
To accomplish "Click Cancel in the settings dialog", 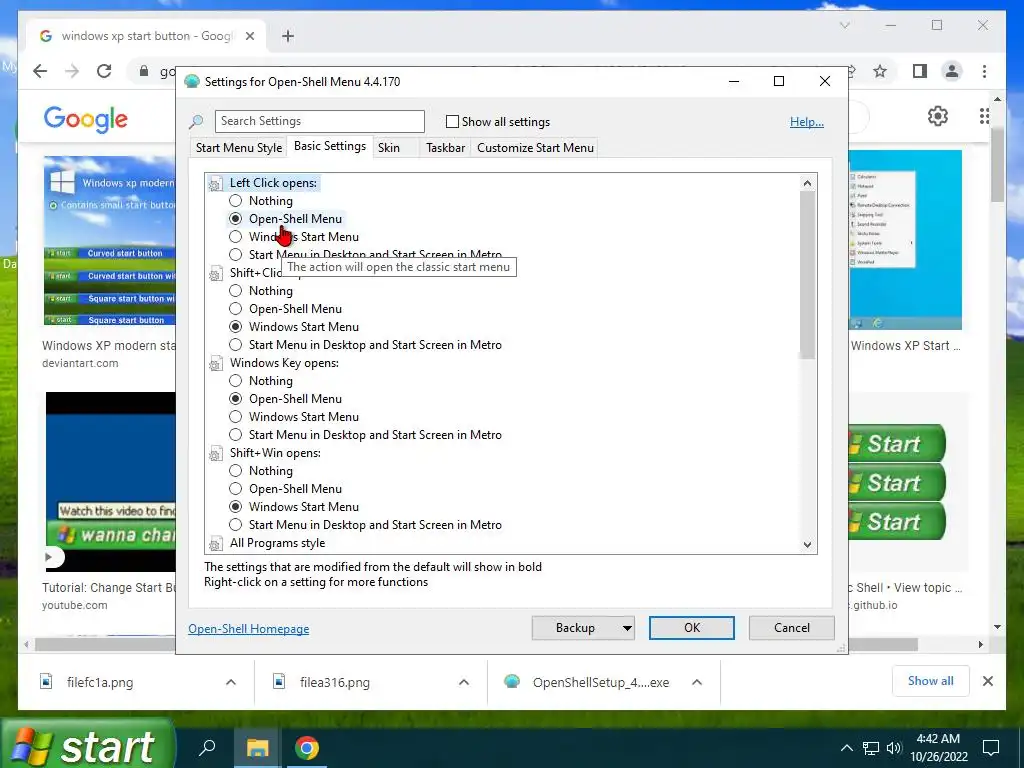I will pyautogui.click(x=792, y=628).
